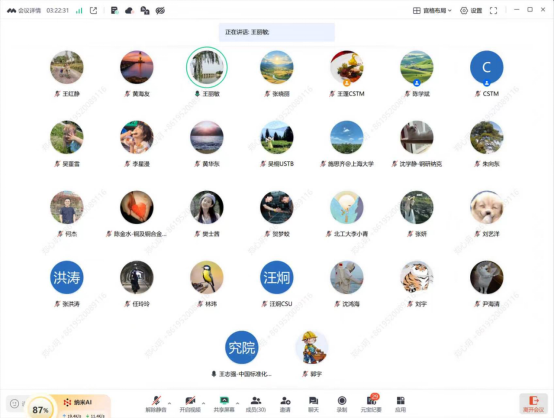This screenshot has width=554, height=418.
Task: Open the Yuanbao minutes (元宝纪要) icon
Action: [x=371, y=404]
